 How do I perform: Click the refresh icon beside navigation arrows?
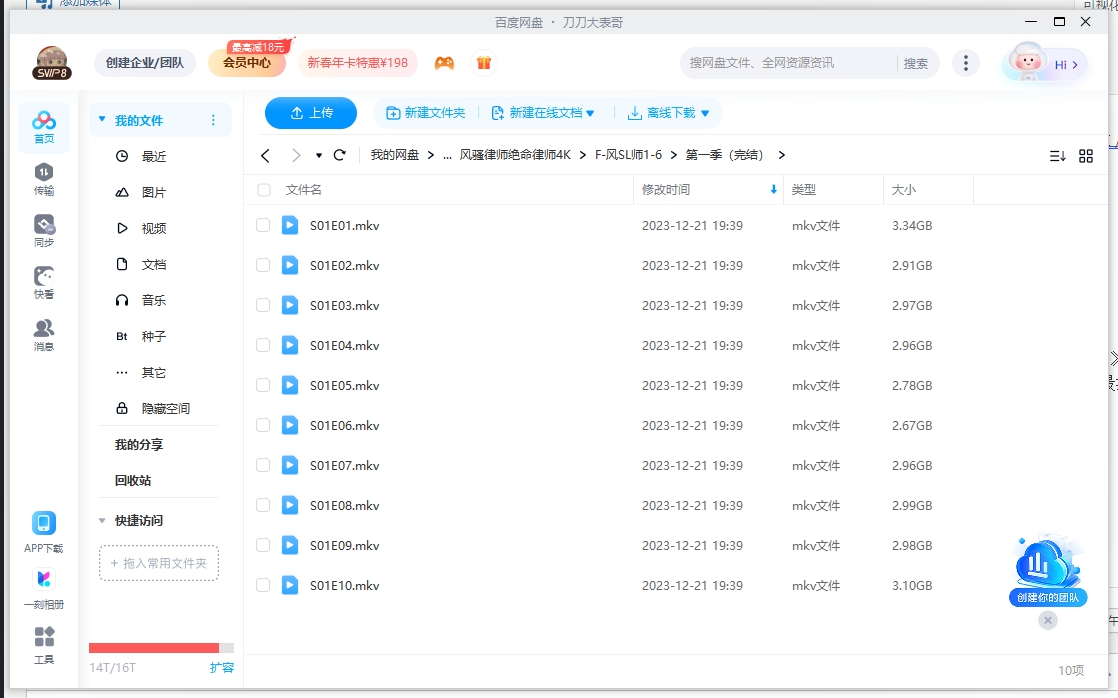(x=340, y=155)
